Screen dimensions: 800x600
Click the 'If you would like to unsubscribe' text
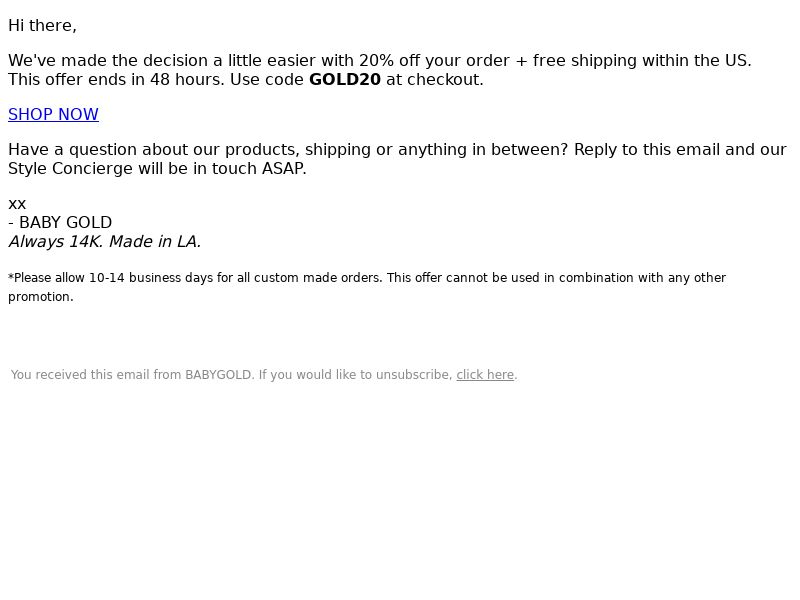click(x=356, y=374)
